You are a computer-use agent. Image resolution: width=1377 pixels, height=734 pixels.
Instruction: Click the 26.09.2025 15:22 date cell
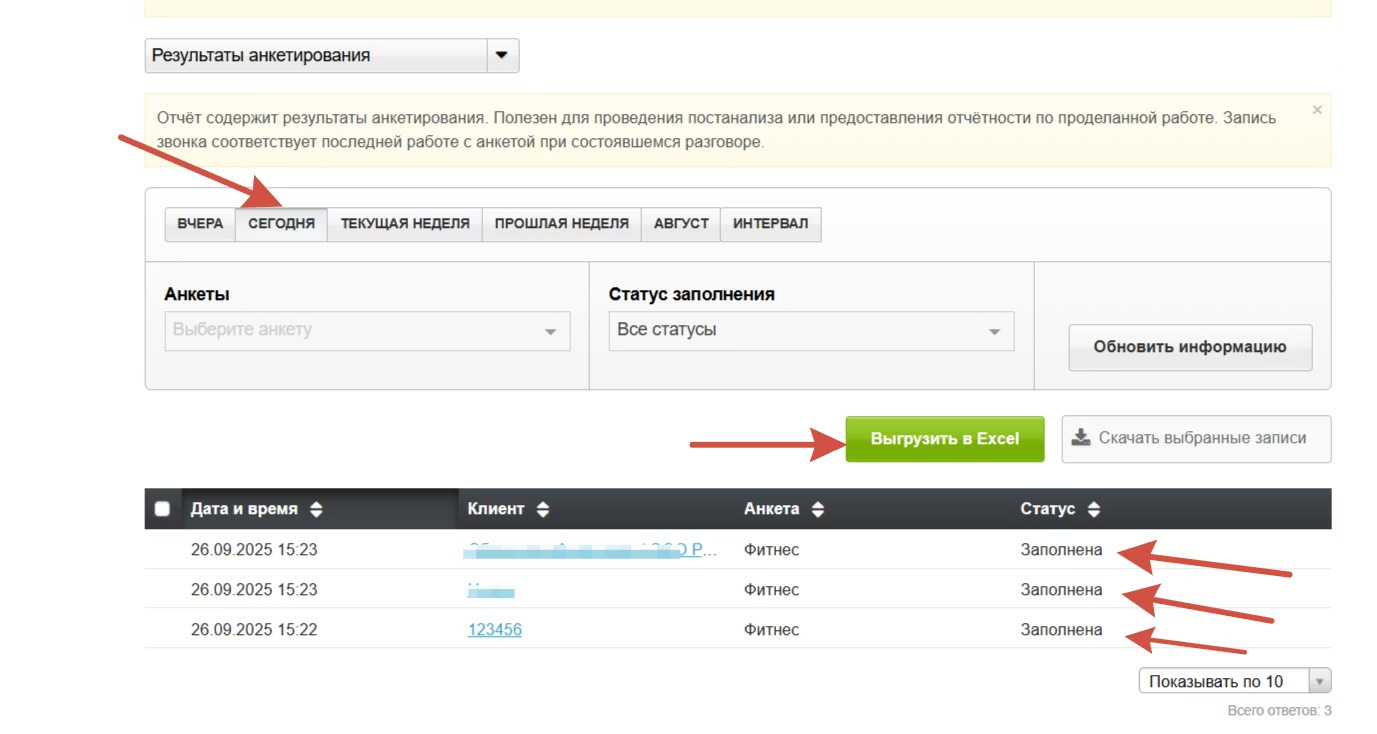click(x=254, y=630)
